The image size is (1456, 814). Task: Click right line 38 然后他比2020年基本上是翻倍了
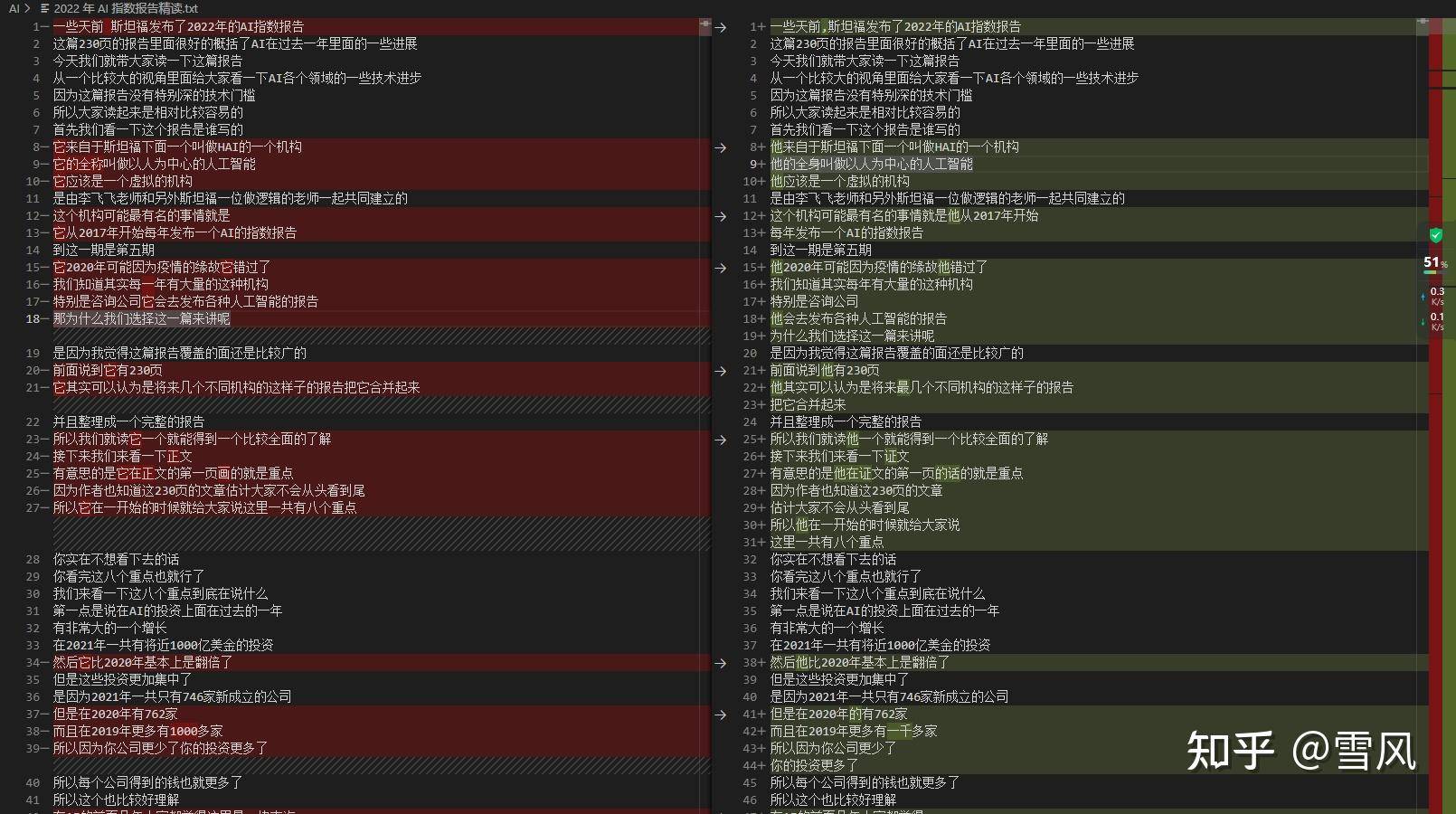coord(859,663)
